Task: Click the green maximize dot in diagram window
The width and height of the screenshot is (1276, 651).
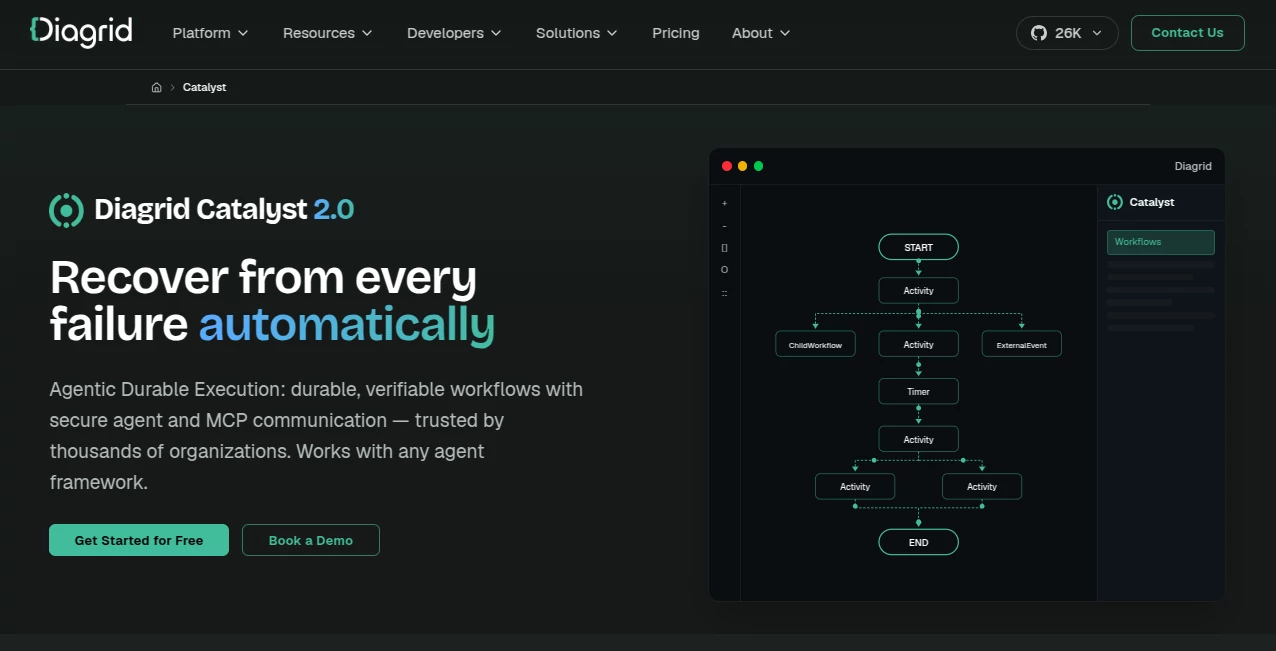Action: (x=758, y=166)
